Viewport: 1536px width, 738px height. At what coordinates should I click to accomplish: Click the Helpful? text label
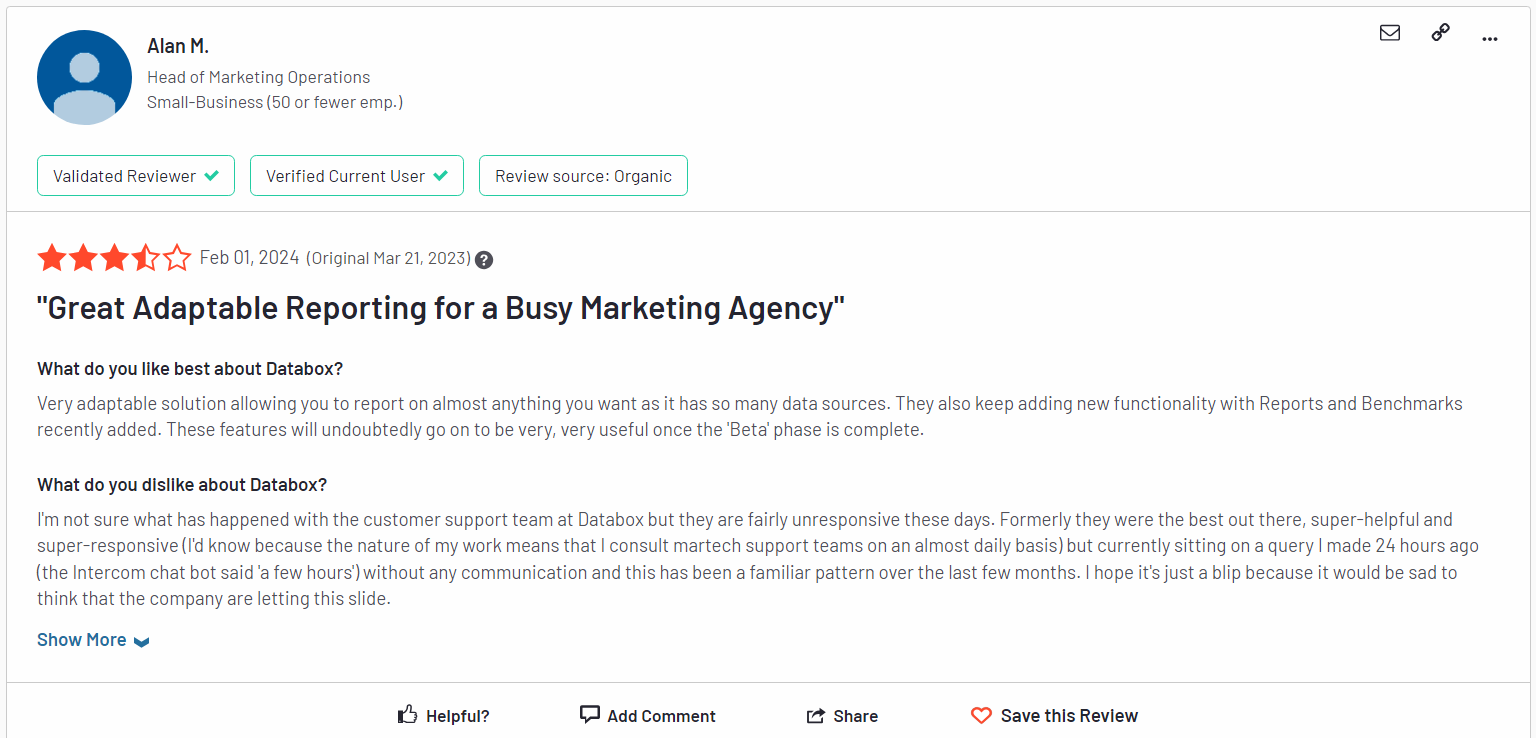point(458,716)
